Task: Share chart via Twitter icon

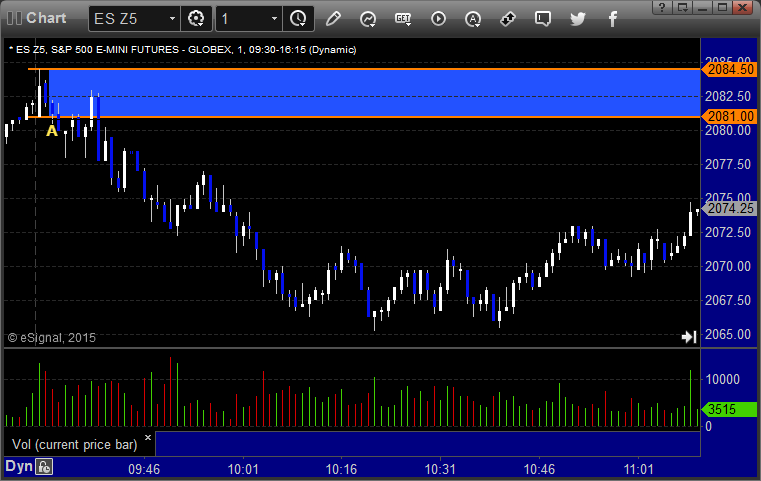Action: click(578, 19)
